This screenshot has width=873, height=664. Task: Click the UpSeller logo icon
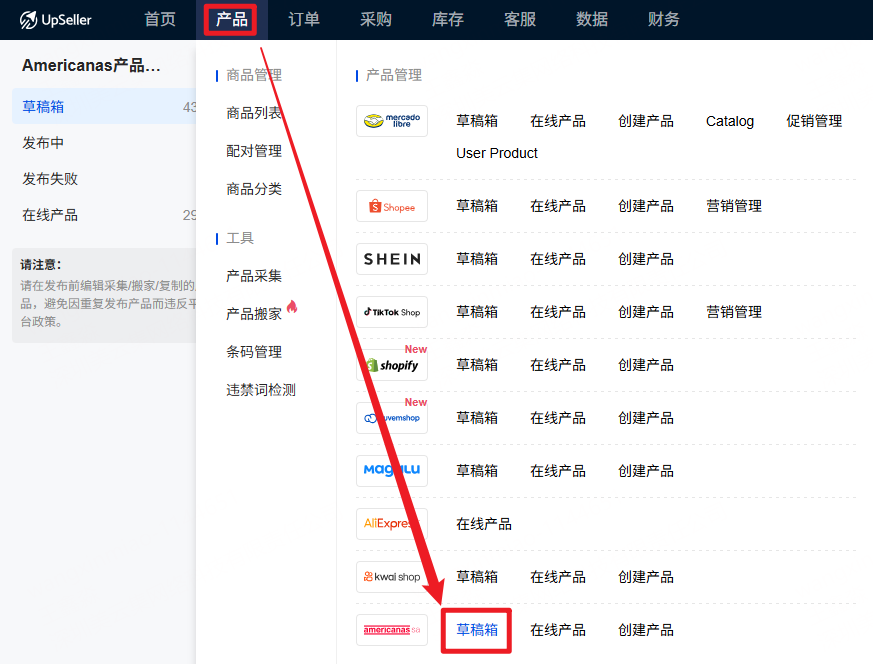point(29,20)
